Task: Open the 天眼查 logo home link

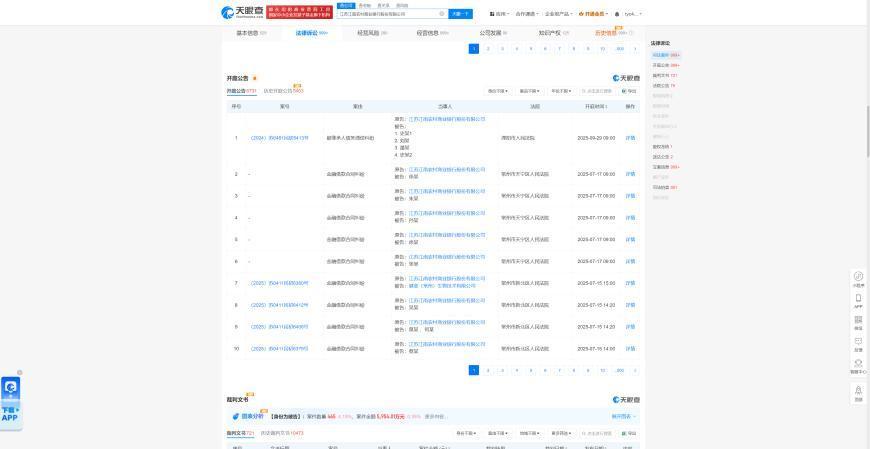Action: [242, 12]
